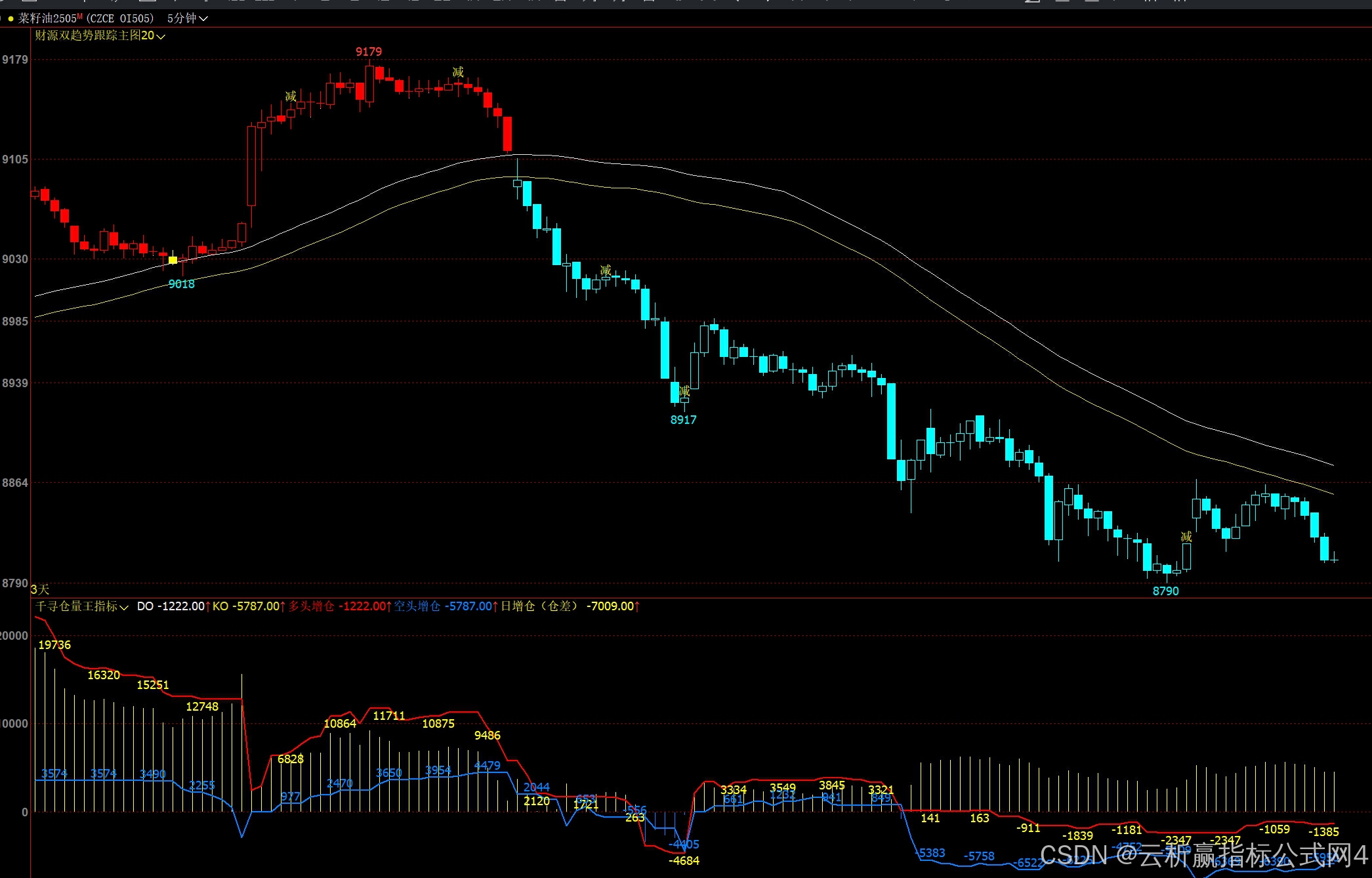Image resolution: width=1372 pixels, height=878 pixels.
Task: Click the 日增仓（仓差） legend label
Action: [540, 606]
